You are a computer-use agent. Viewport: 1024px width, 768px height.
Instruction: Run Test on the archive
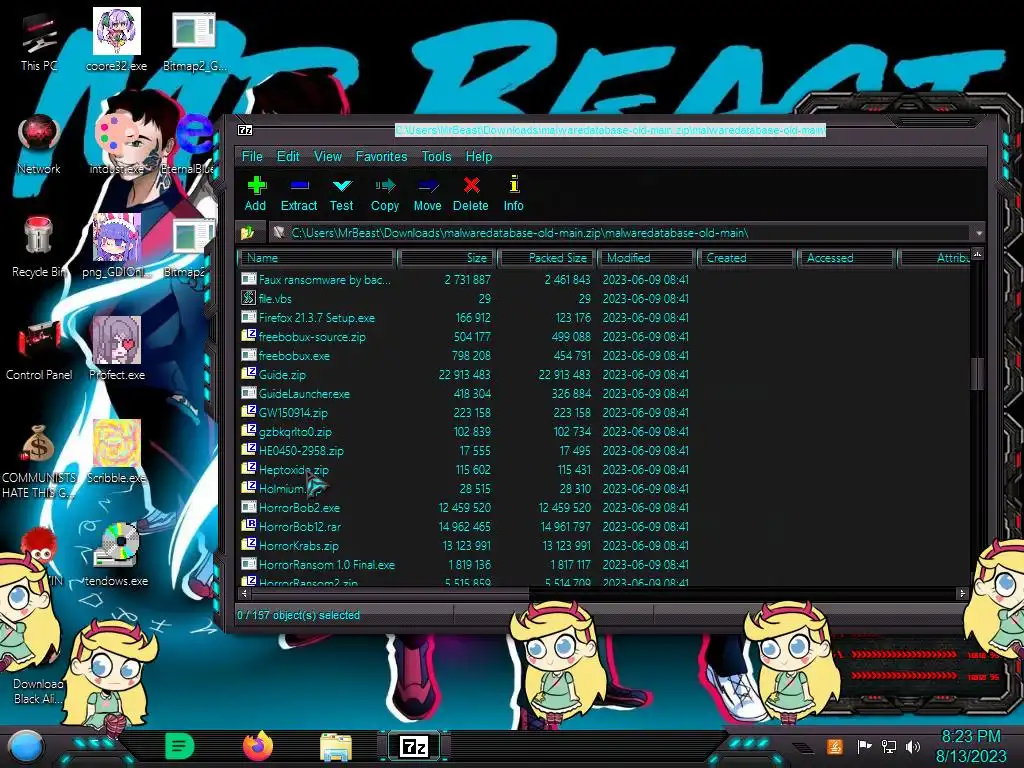coord(342,193)
